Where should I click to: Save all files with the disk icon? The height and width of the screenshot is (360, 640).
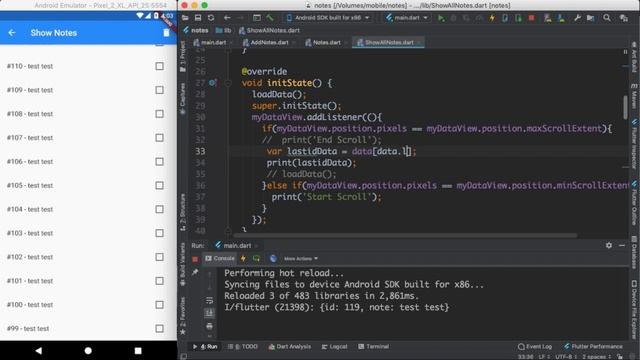tap(198, 18)
